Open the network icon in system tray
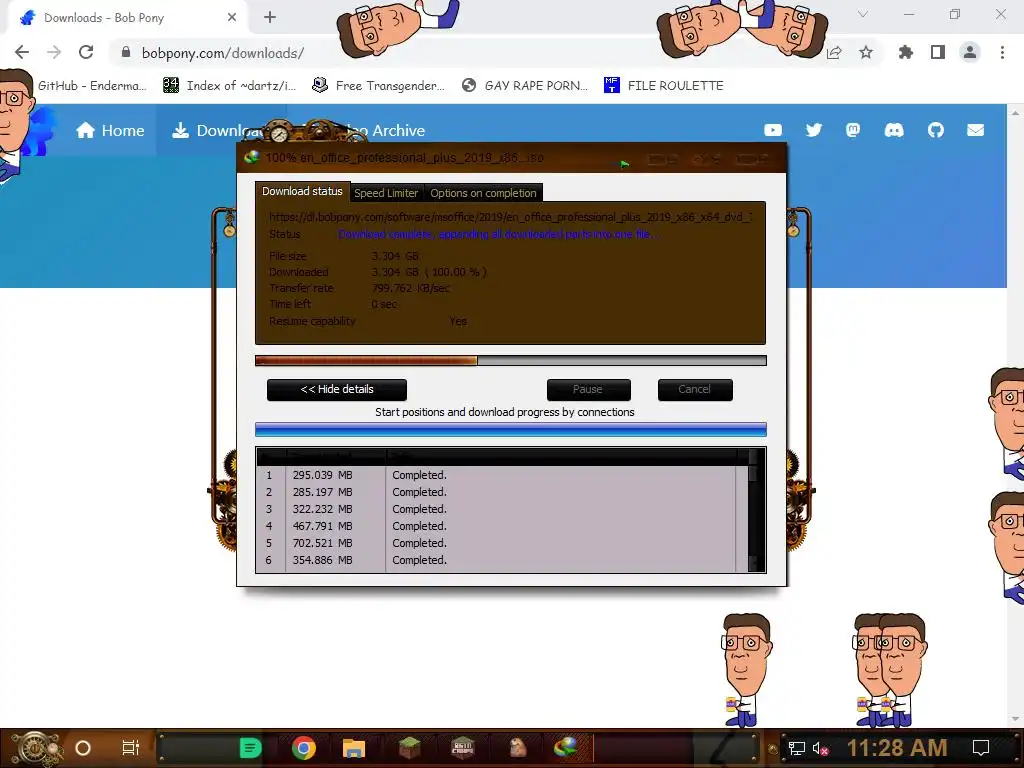1024x768 pixels. [797, 748]
